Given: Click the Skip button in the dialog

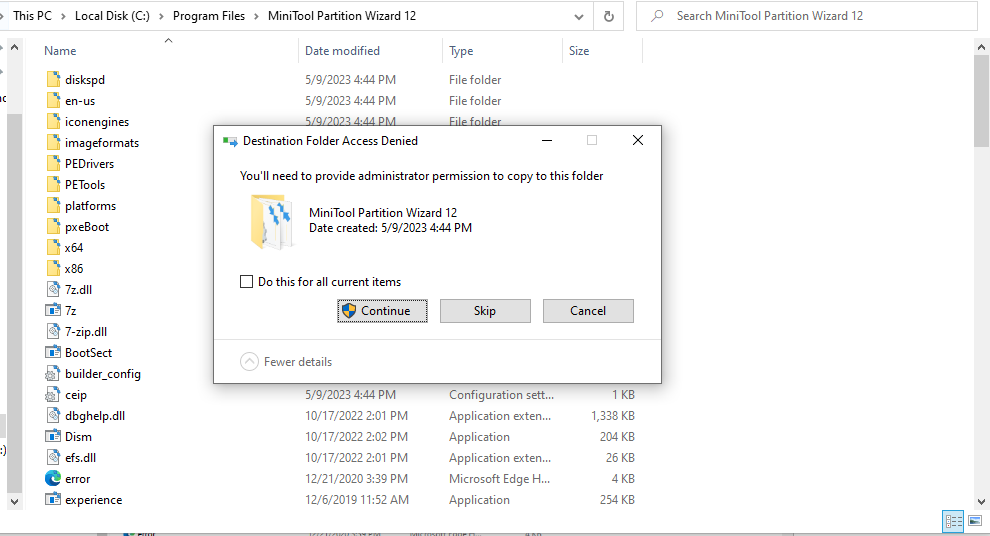Looking at the screenshot, I should (485, 311).
